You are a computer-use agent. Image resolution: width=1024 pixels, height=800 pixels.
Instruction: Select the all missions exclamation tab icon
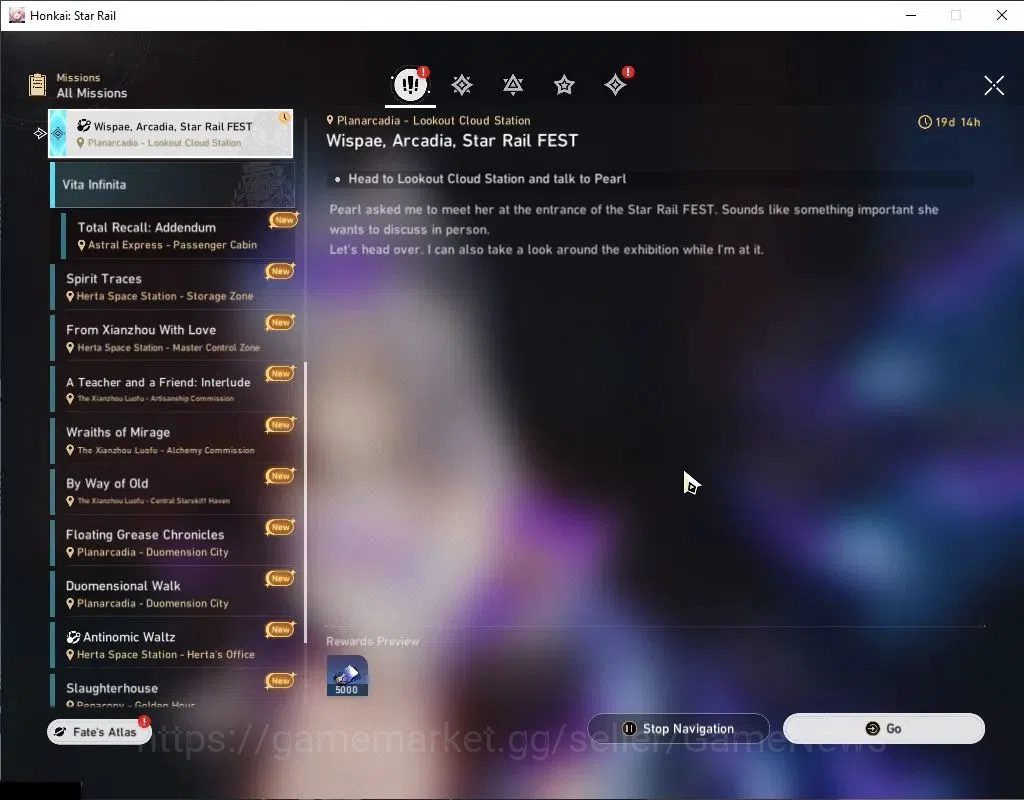[x=410, y=84]
